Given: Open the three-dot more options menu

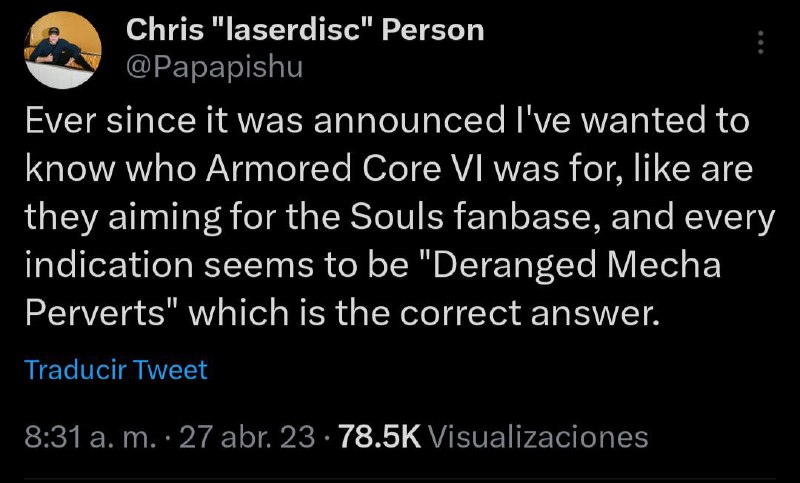Looking at the screenshot, I should tap(760, 42).
